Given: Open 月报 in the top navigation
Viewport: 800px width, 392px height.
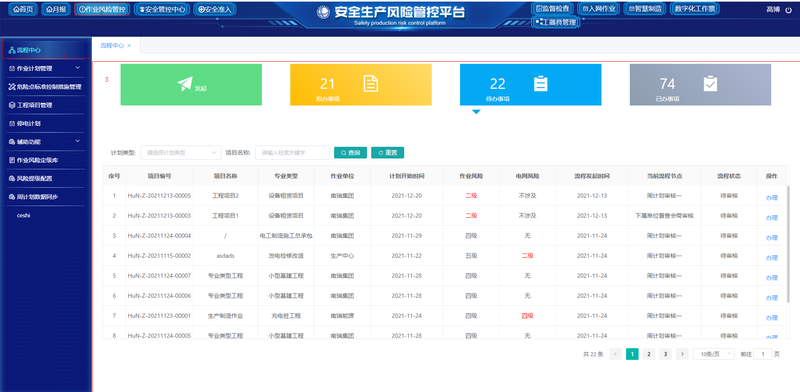Looking at the screenshot, I should [56, 9].
